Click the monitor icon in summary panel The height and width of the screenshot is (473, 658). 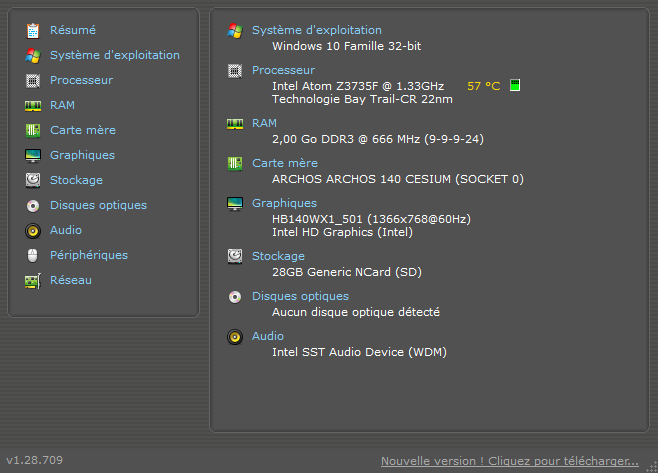235,204
